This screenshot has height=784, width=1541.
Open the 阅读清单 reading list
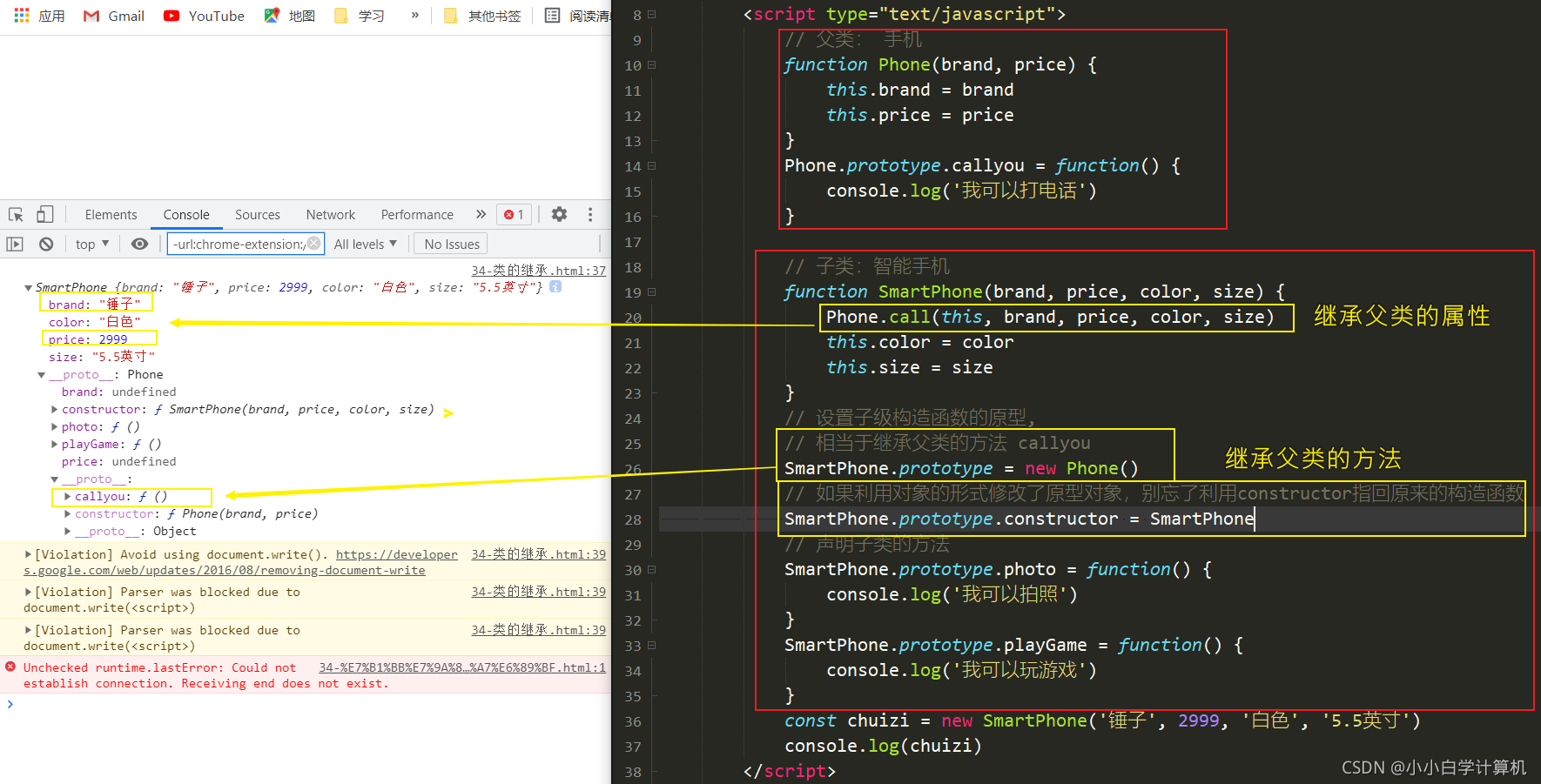(x=578, y=16)
